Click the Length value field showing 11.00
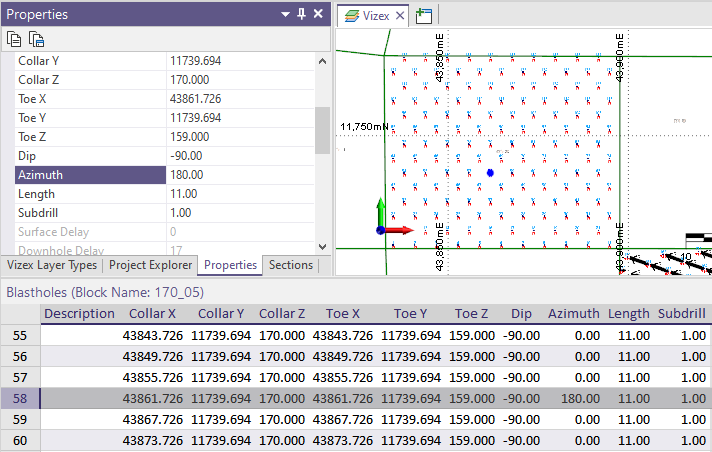712x452 pixels. point(240,194)
